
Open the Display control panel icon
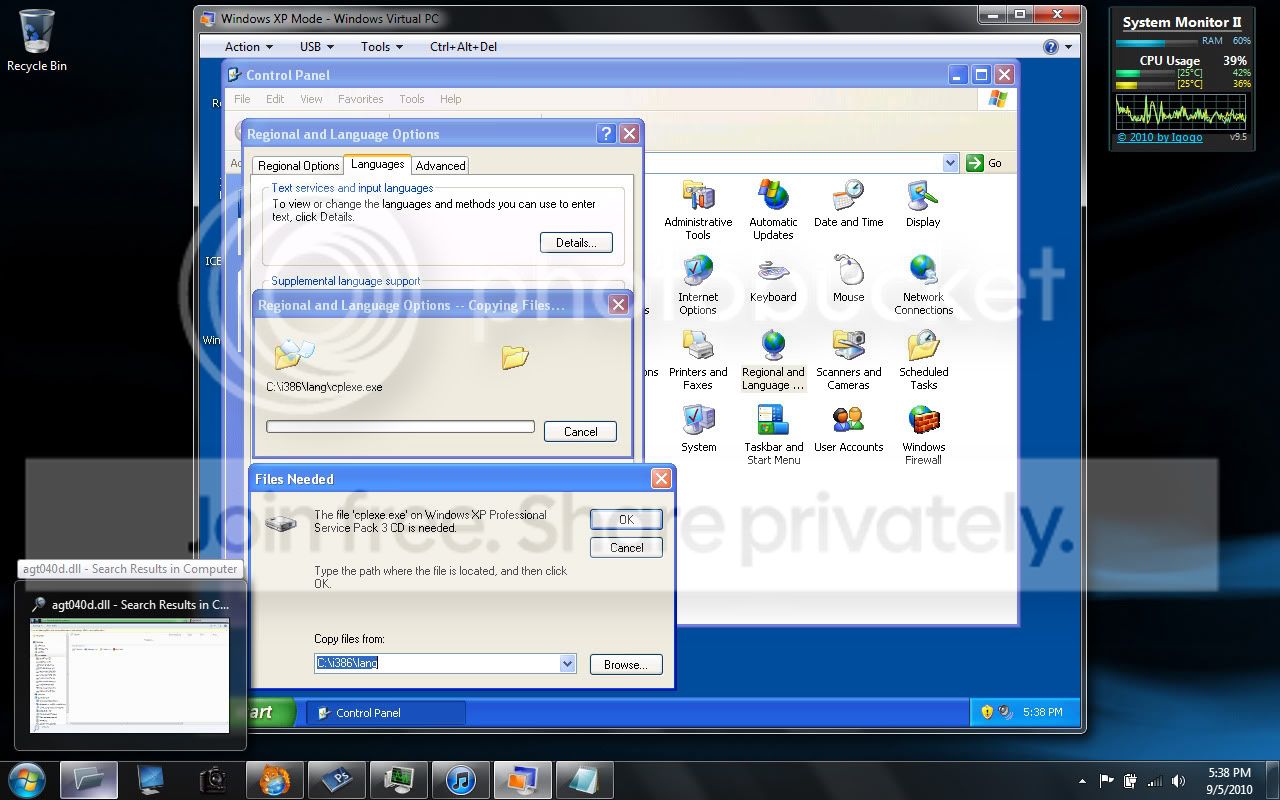click(923, 204)
